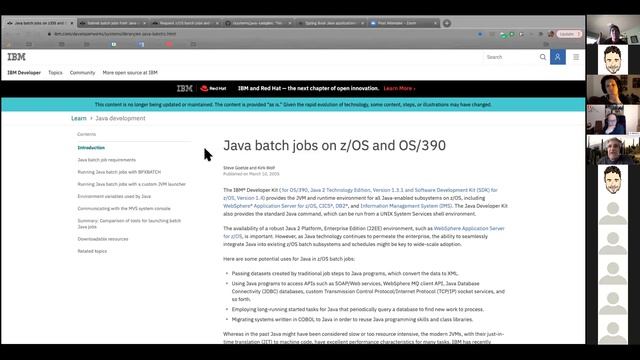Switch to the Spring Boot Java application tab
The image size is (640, 360).
[331, 23]
